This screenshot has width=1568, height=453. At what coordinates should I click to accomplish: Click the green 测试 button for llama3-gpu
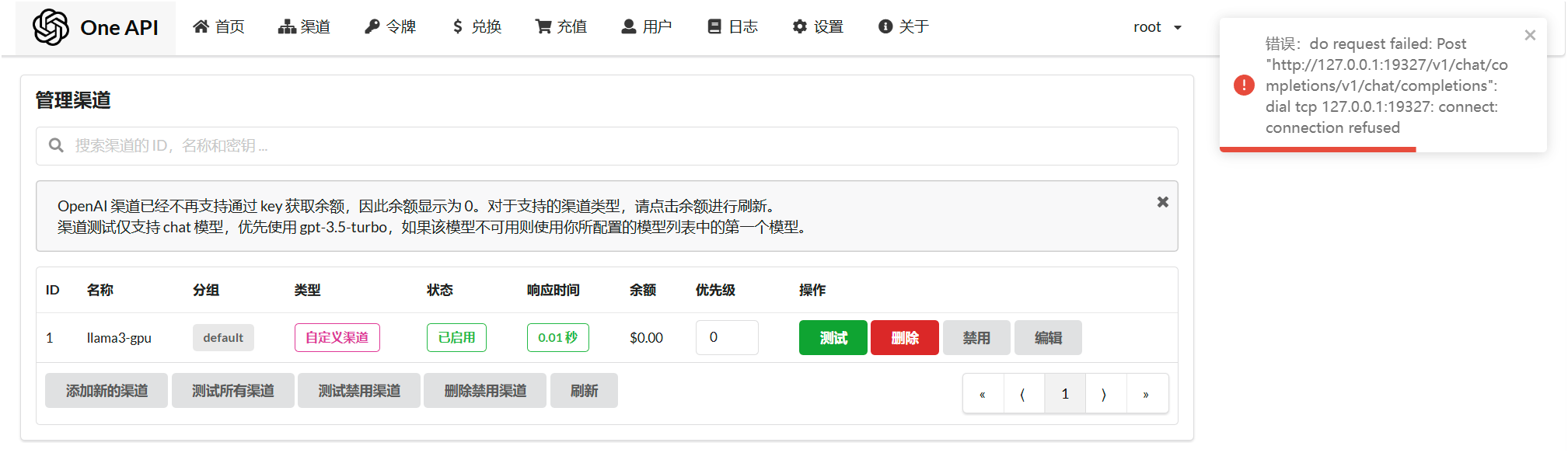(833, 338)
